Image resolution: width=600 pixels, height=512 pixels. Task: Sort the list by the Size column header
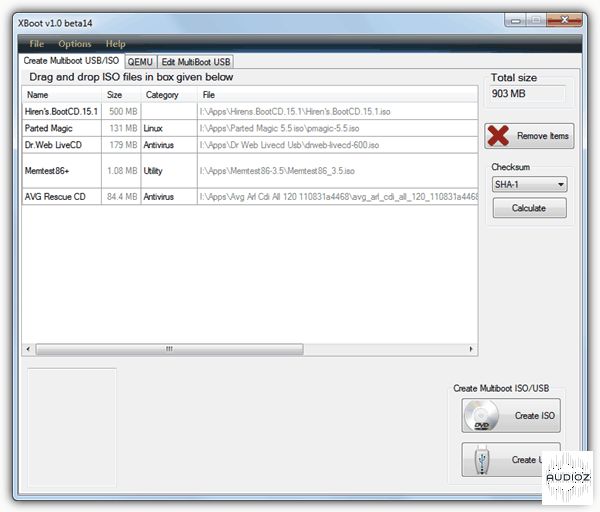point(121,95)
